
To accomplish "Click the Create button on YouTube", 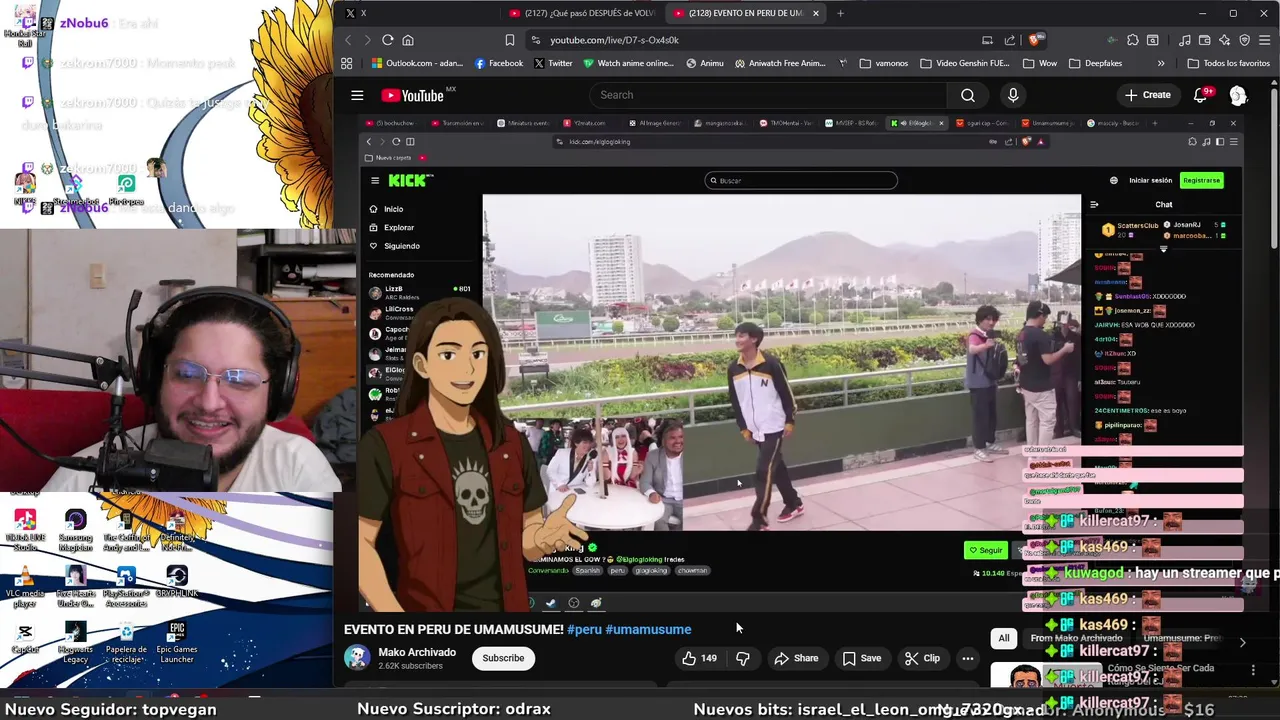I will tap(1147, 95).
